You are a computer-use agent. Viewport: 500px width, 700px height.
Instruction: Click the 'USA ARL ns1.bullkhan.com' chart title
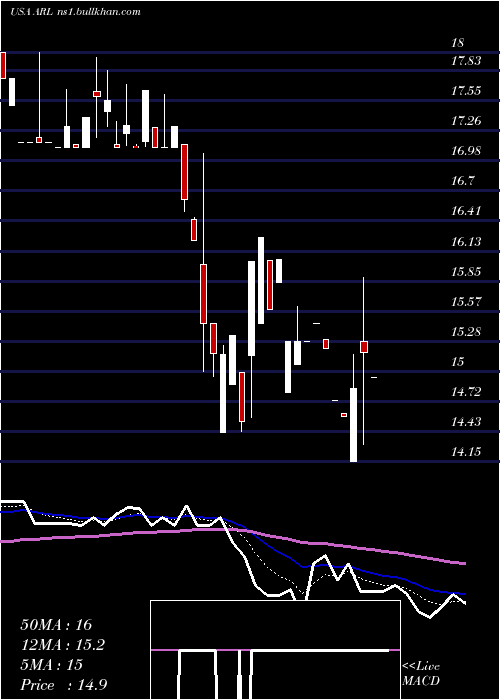[75, 12]
